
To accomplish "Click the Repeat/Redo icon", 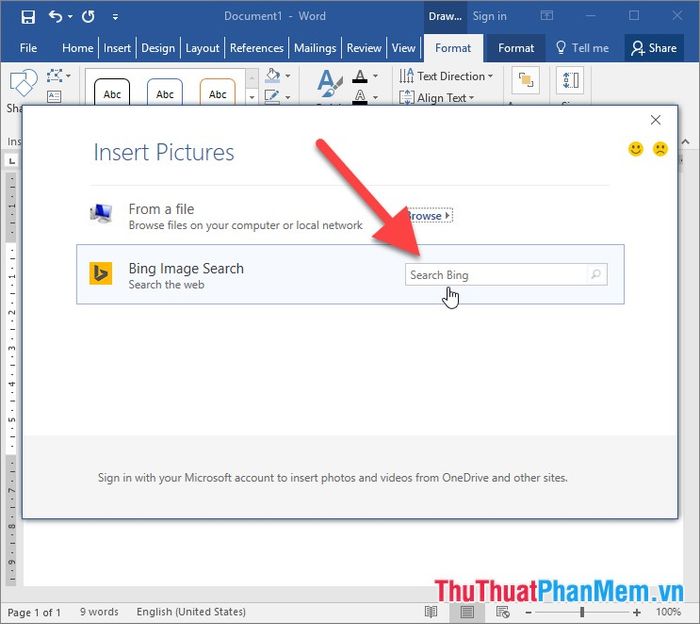I will point(88,17).
